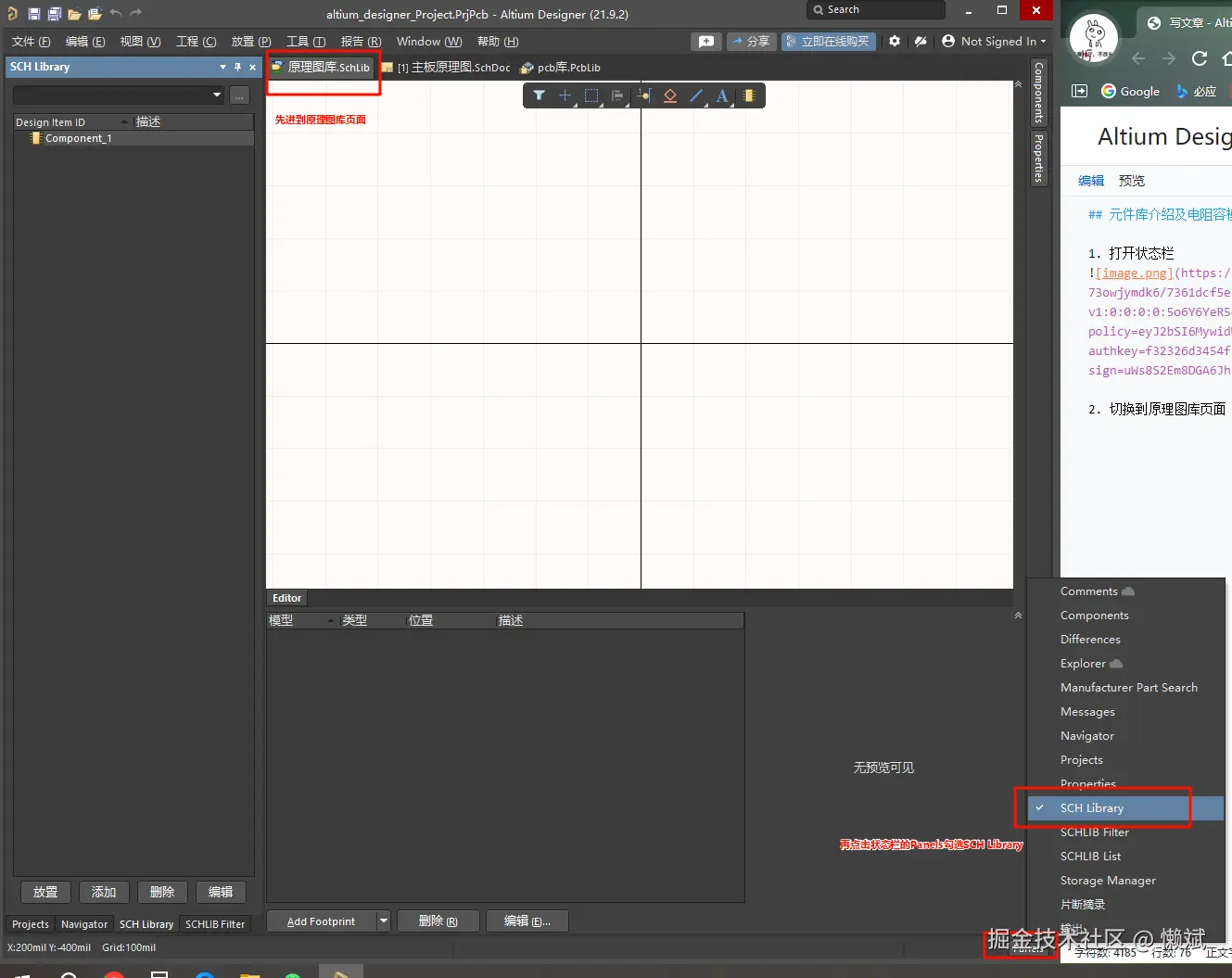Click the align objects tool

617,95
